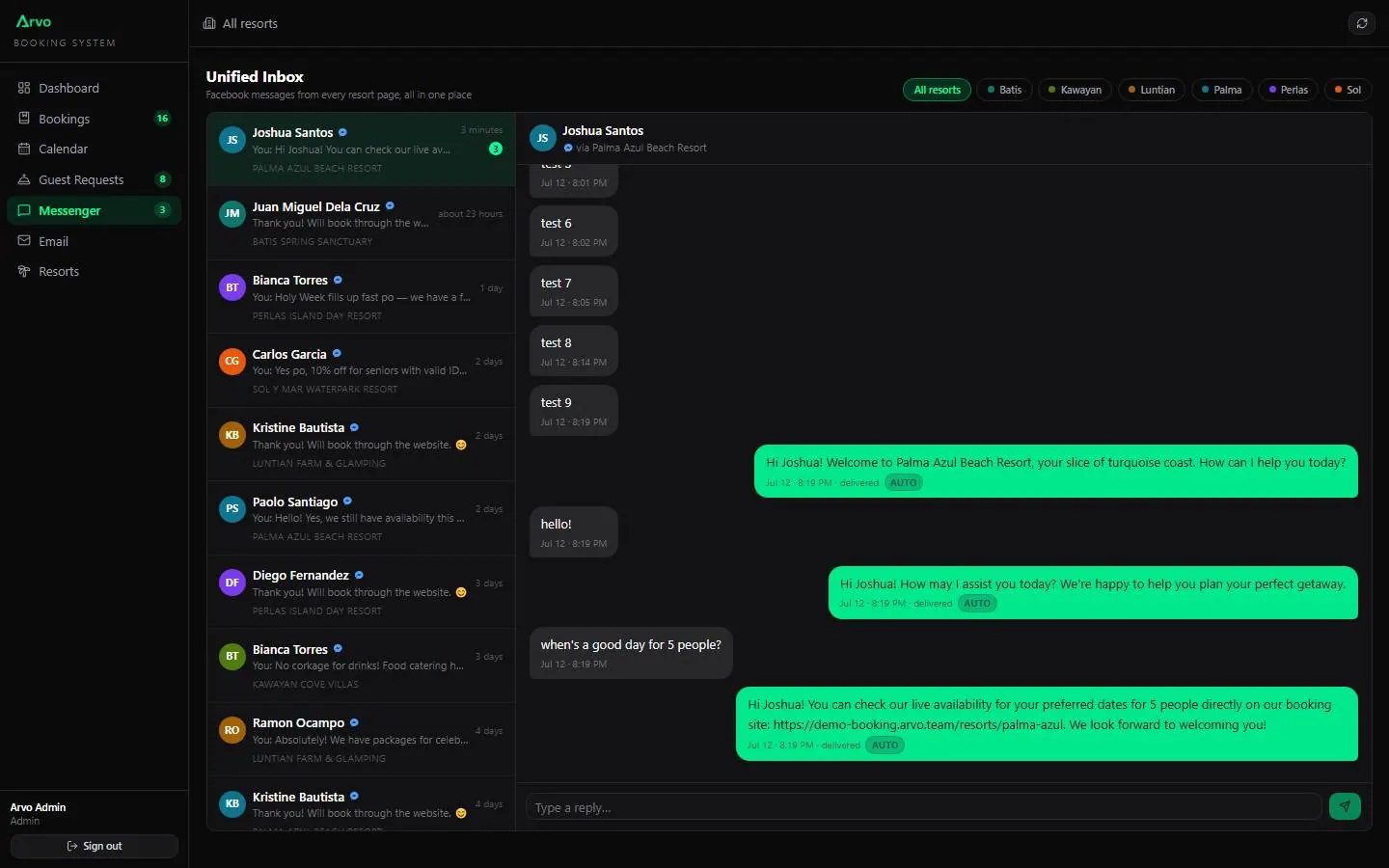Click the Email envelope icon in the sidebar

(24, 241)
